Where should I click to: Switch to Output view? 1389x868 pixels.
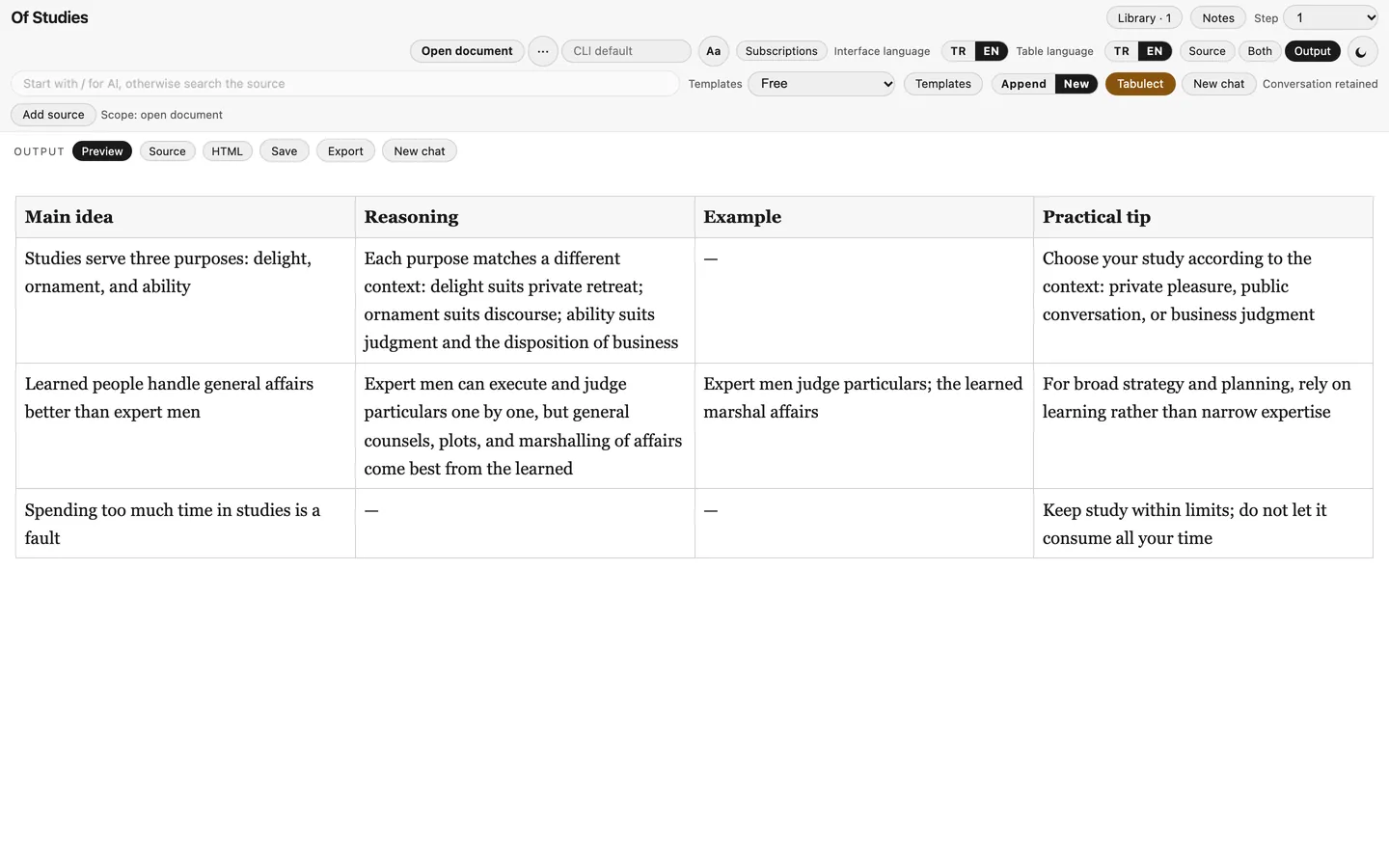pyautogui.click(x=1312, y=51)
